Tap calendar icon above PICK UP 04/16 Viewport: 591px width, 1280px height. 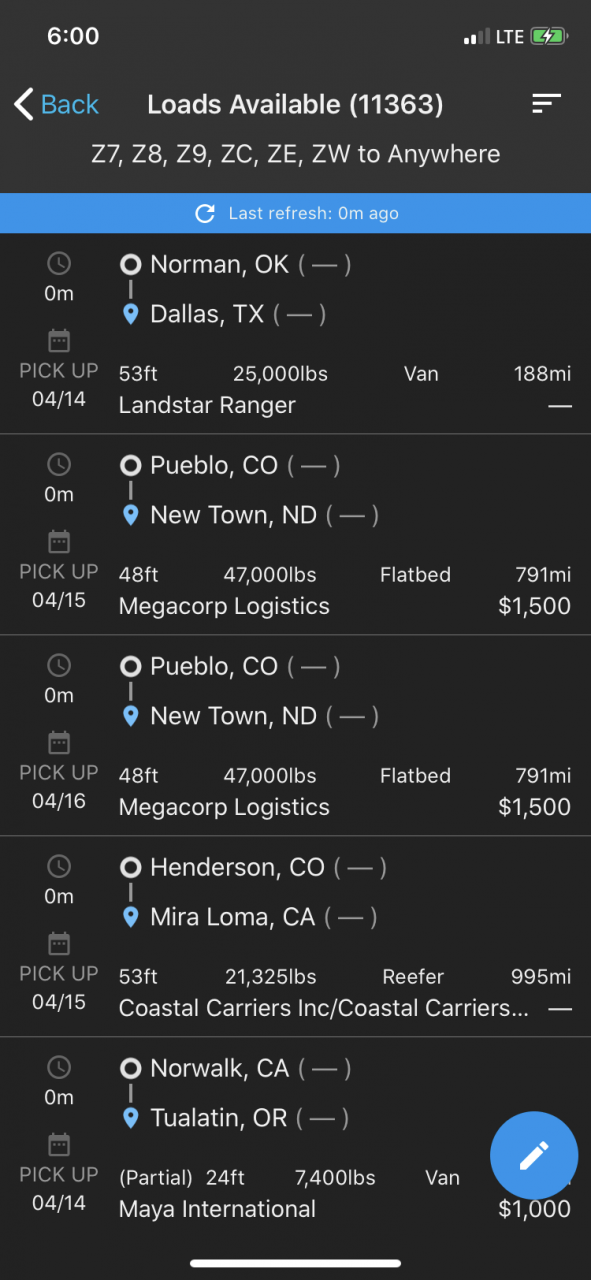59,743
